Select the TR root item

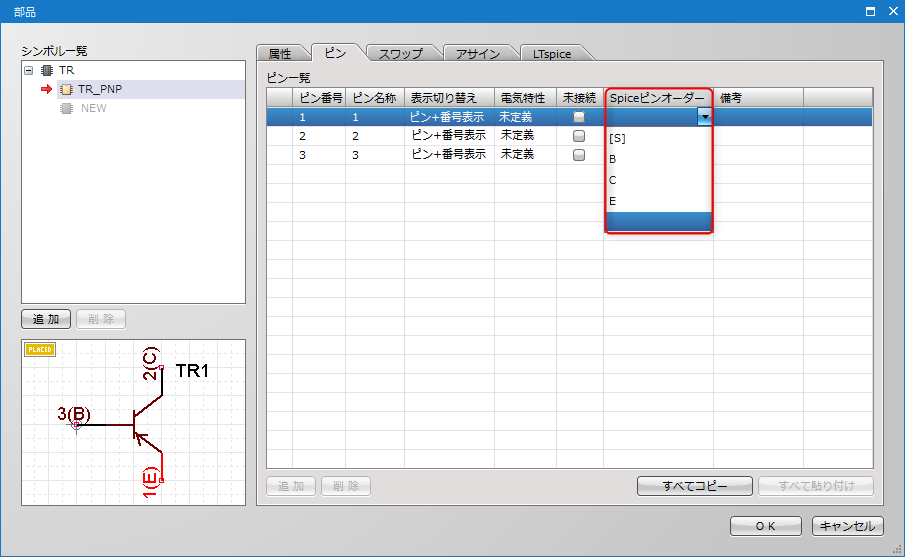click(66, 70)
